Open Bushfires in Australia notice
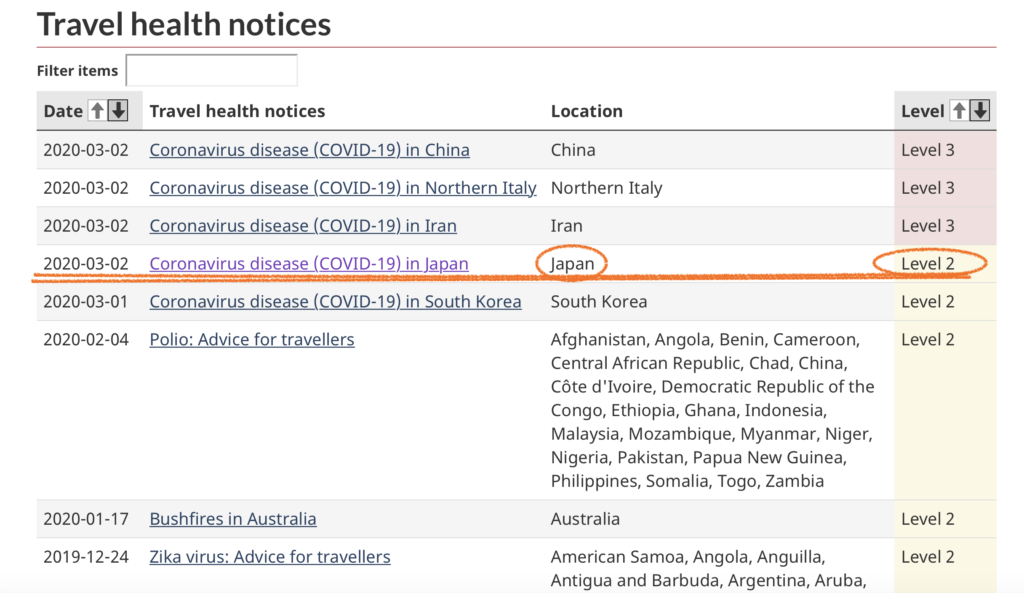This screenshot has width=1024, height=593. [x=232, y=519]
